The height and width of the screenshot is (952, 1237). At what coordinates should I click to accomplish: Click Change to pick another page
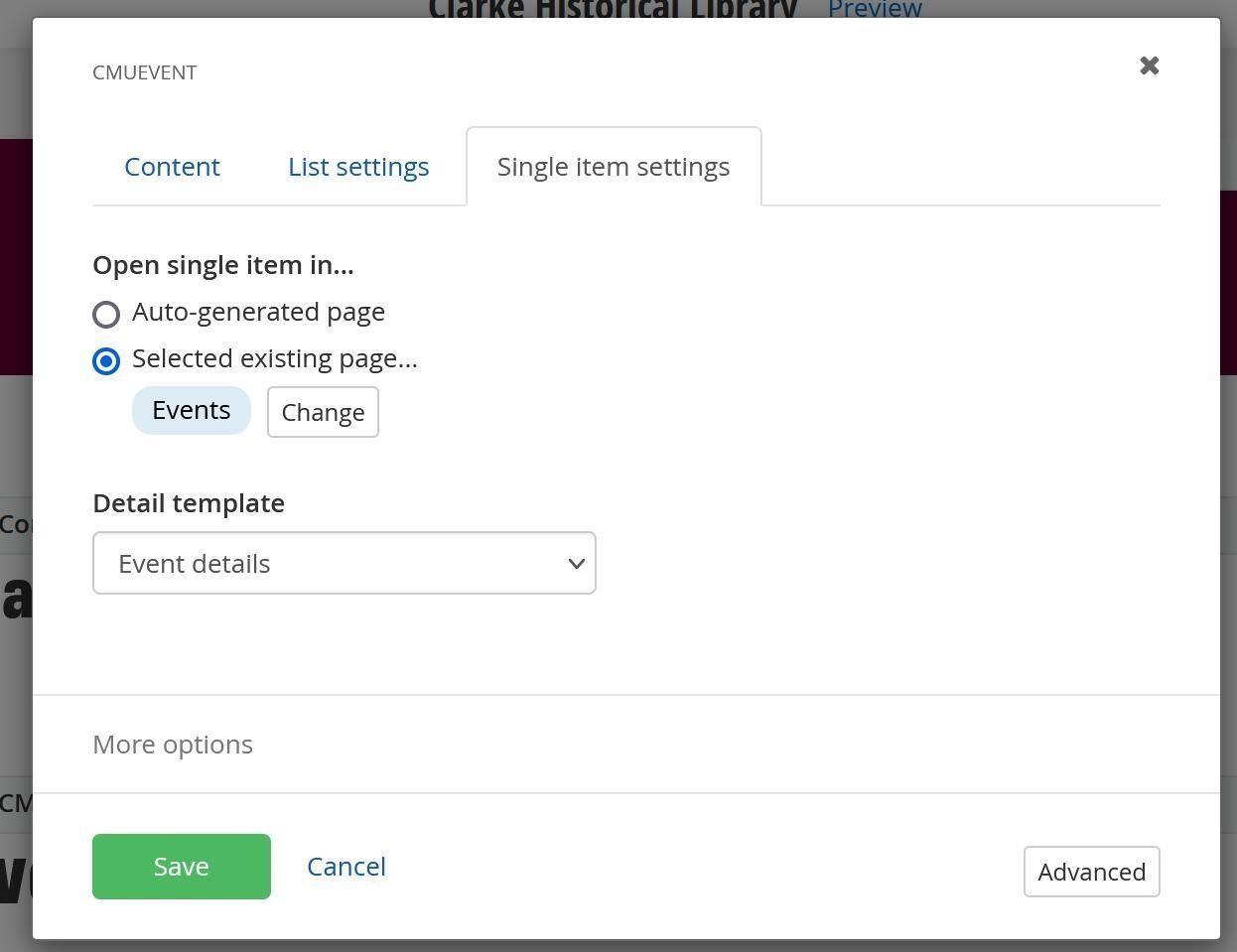[323, 412]
